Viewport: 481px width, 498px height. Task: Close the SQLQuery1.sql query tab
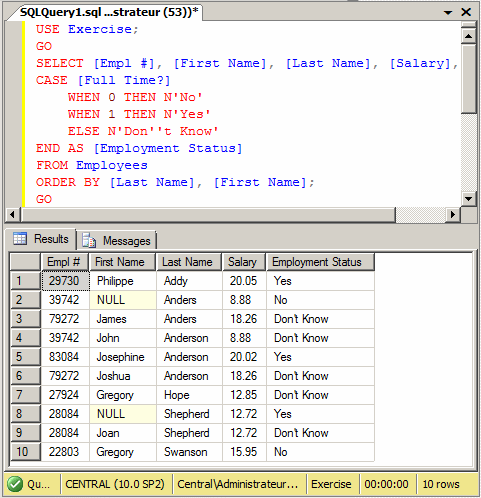coord(466,12)
